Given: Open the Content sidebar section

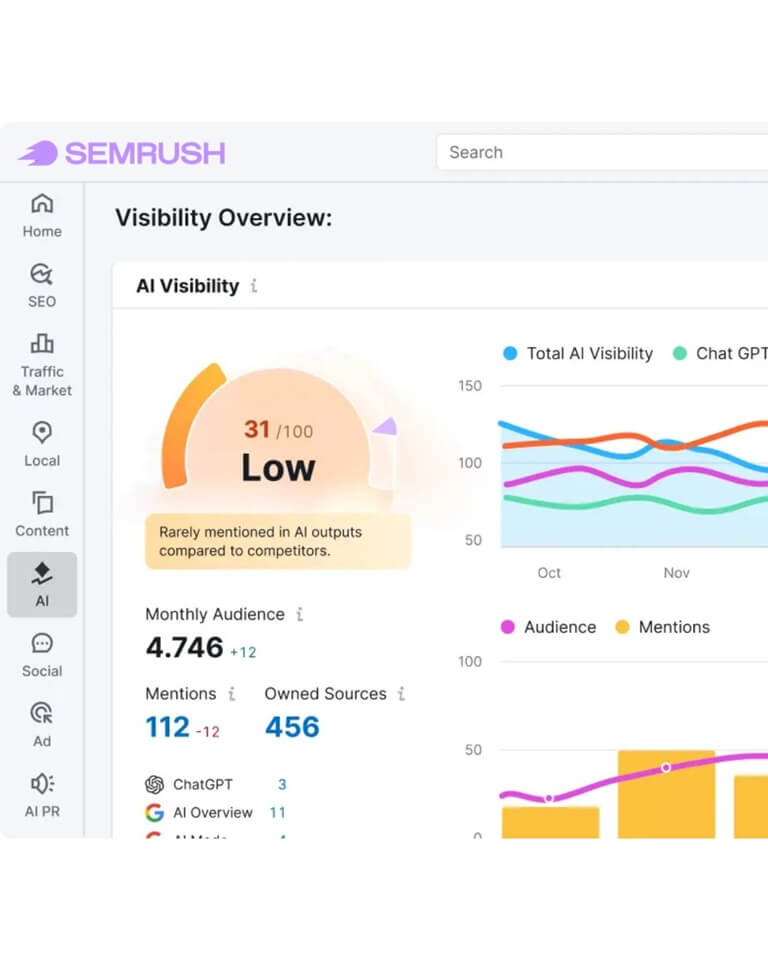Looking at the screenshot, I should (x=42, y=514).
